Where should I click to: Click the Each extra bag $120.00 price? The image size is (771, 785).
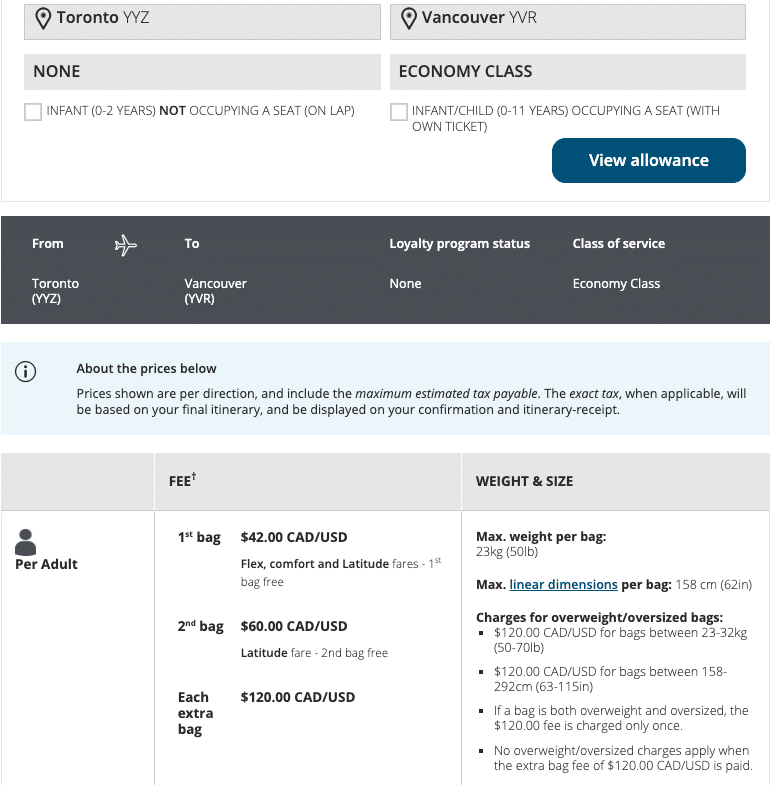pyautogui.click(x=298, y=697)
